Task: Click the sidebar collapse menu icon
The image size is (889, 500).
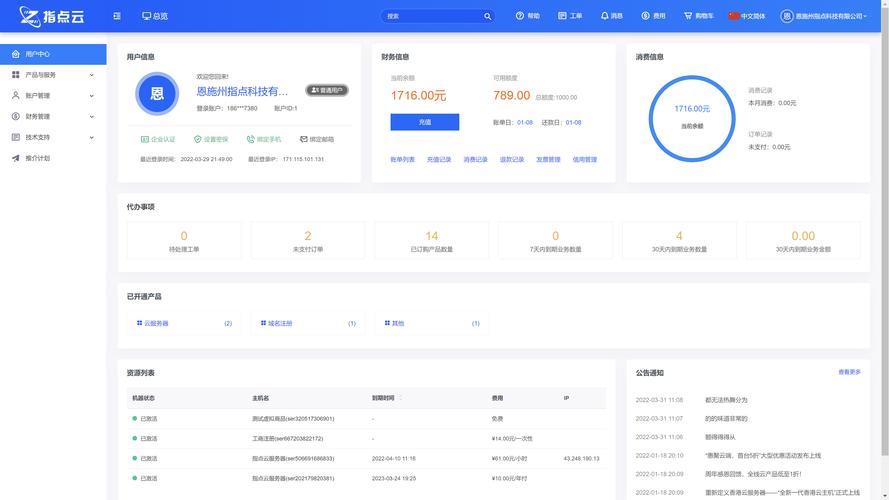Action: 117,16
